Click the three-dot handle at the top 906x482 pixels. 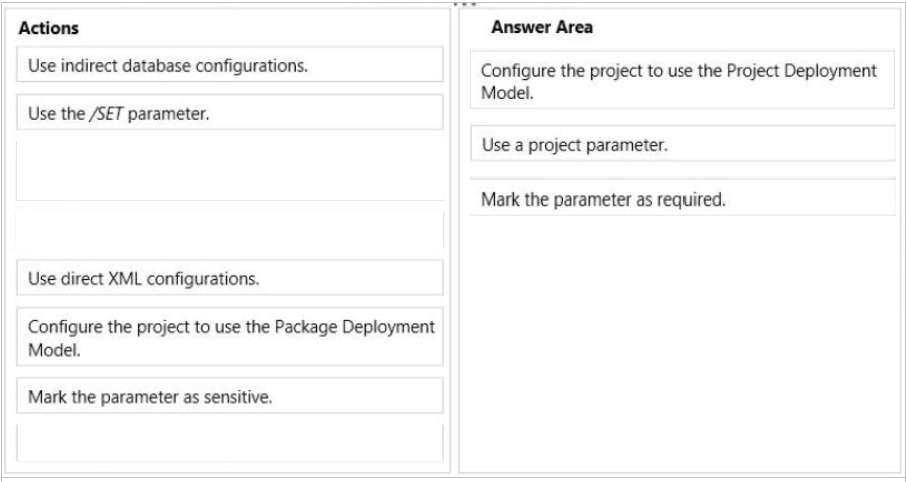[465, 5]
